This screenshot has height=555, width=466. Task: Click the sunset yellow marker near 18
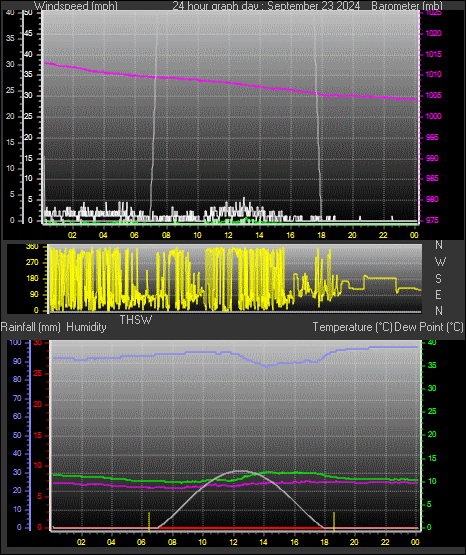pyautogui.click(x=334, y=521)
